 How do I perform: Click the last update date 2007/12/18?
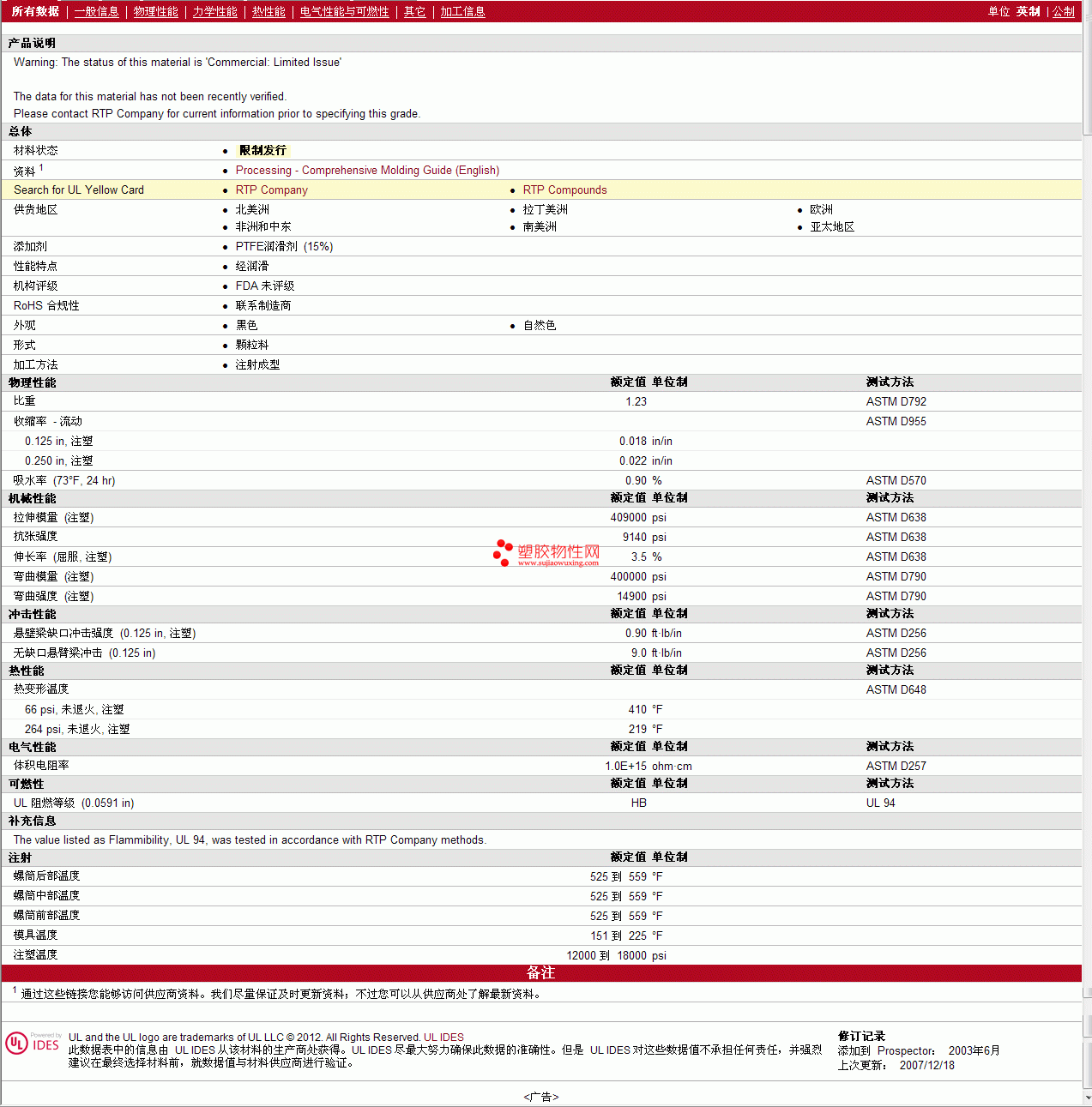tap(926, 1065)
